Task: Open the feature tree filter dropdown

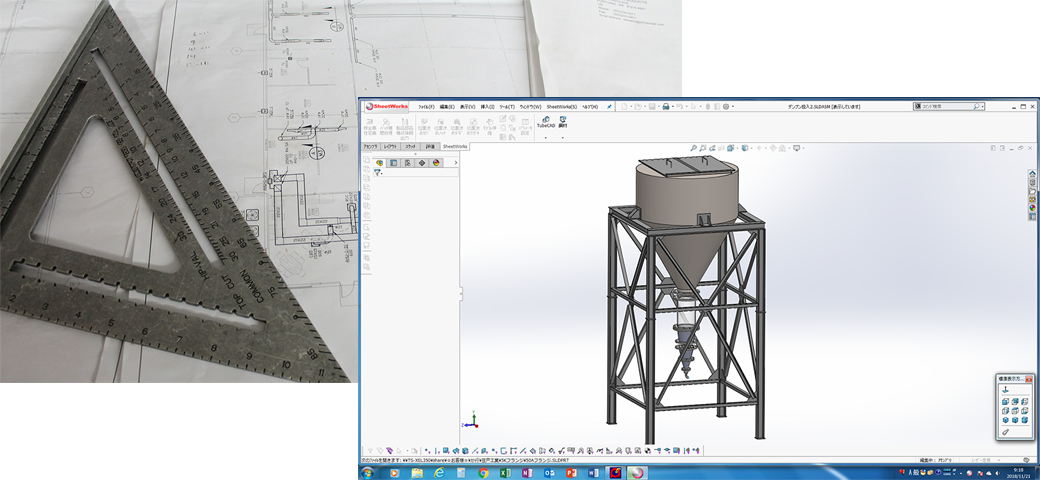Action: point(378,173)
